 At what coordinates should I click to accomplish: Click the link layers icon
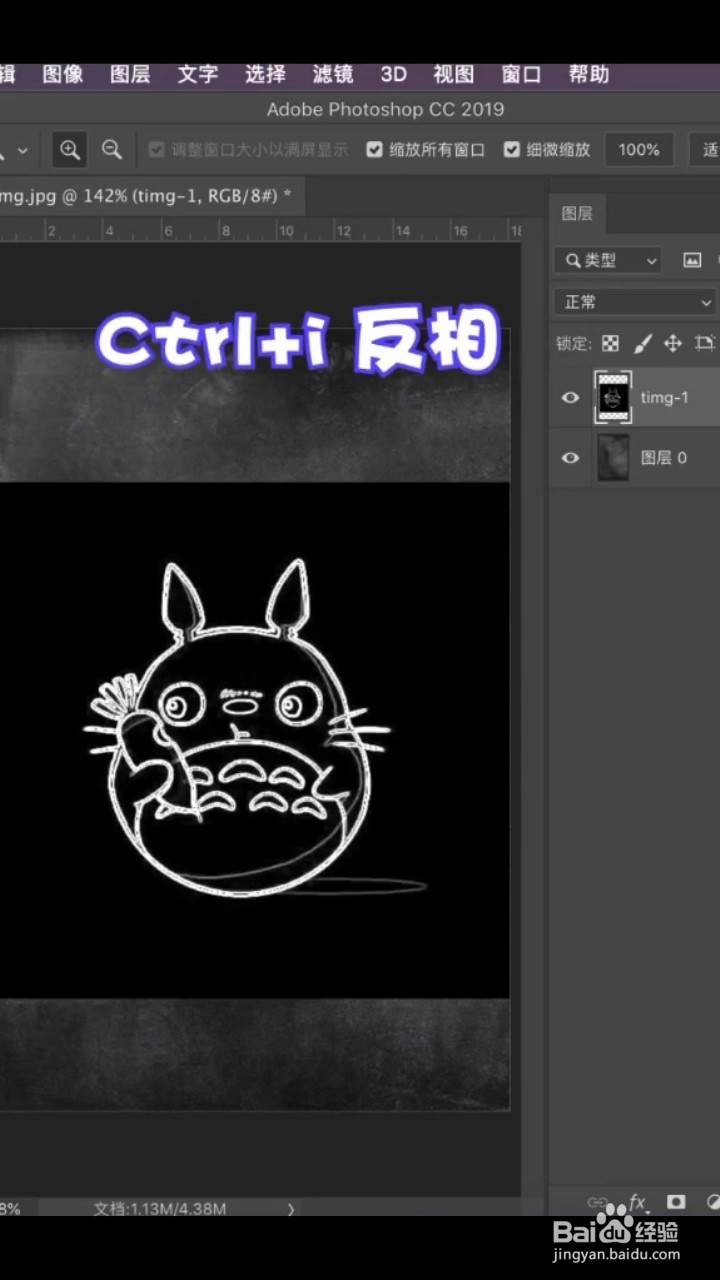598,1202
